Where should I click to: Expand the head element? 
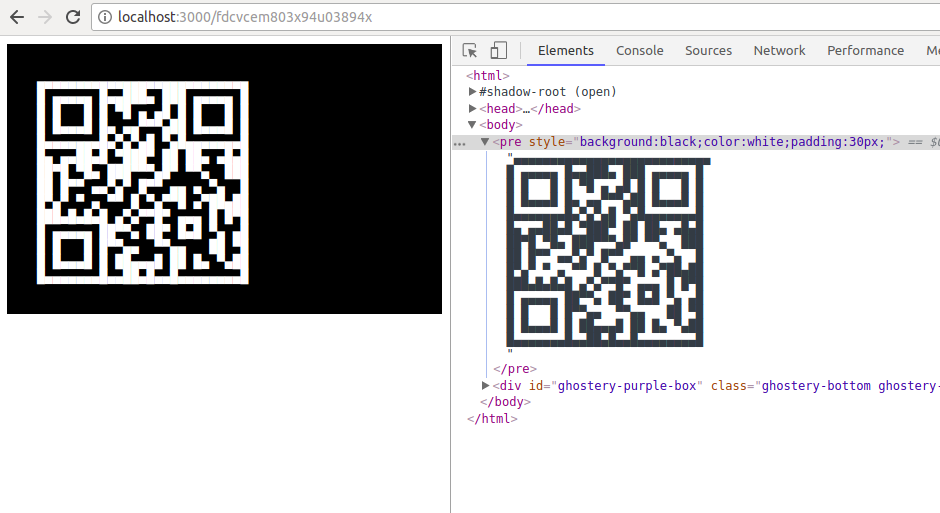(472, 108)
